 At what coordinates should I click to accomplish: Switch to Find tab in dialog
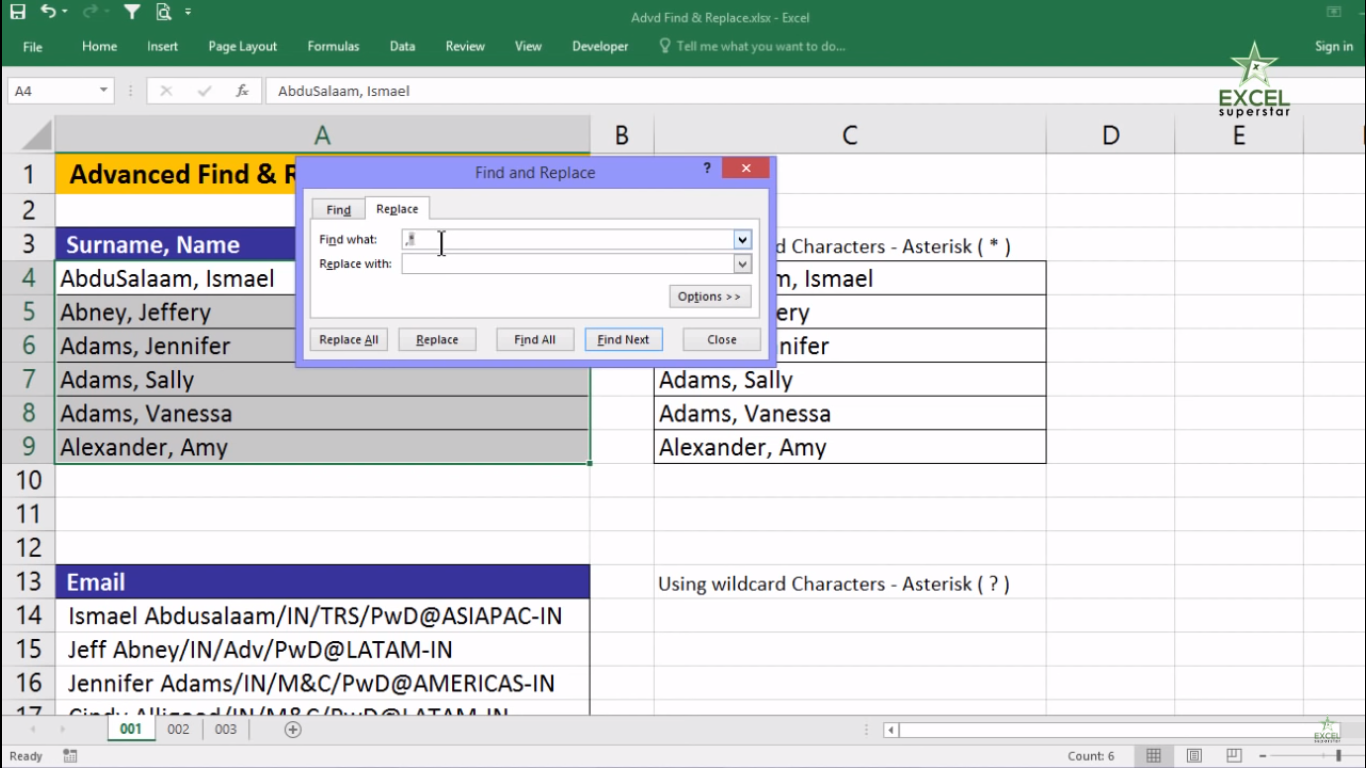339,209
